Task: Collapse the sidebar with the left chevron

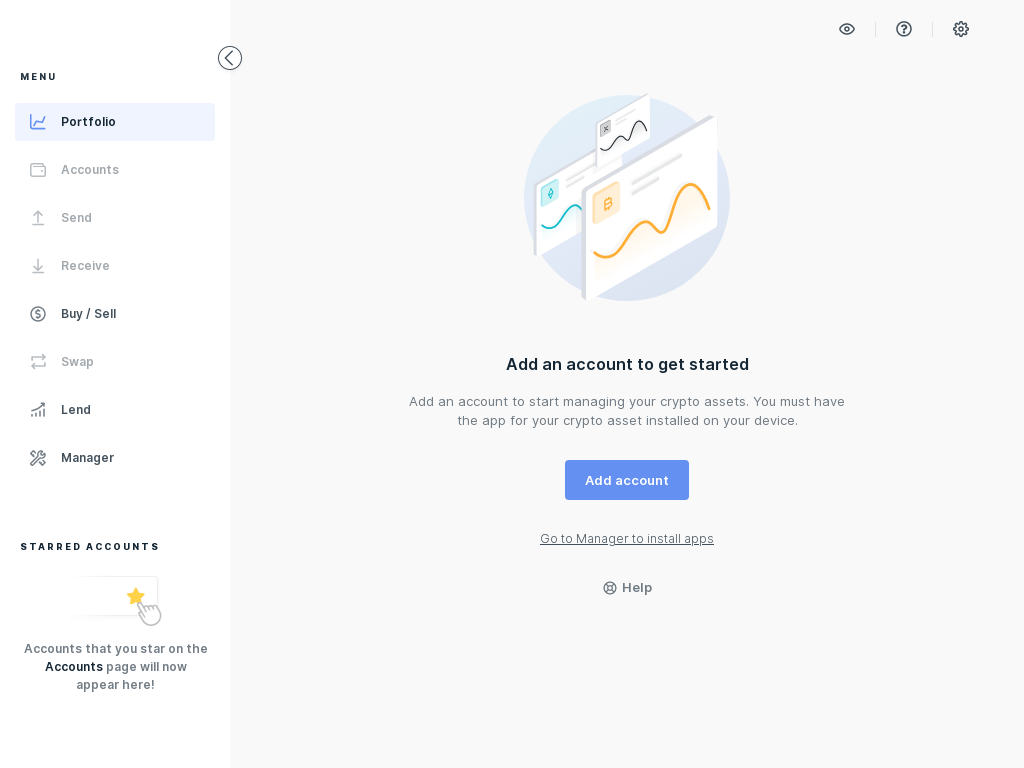Action: [229, 57]
